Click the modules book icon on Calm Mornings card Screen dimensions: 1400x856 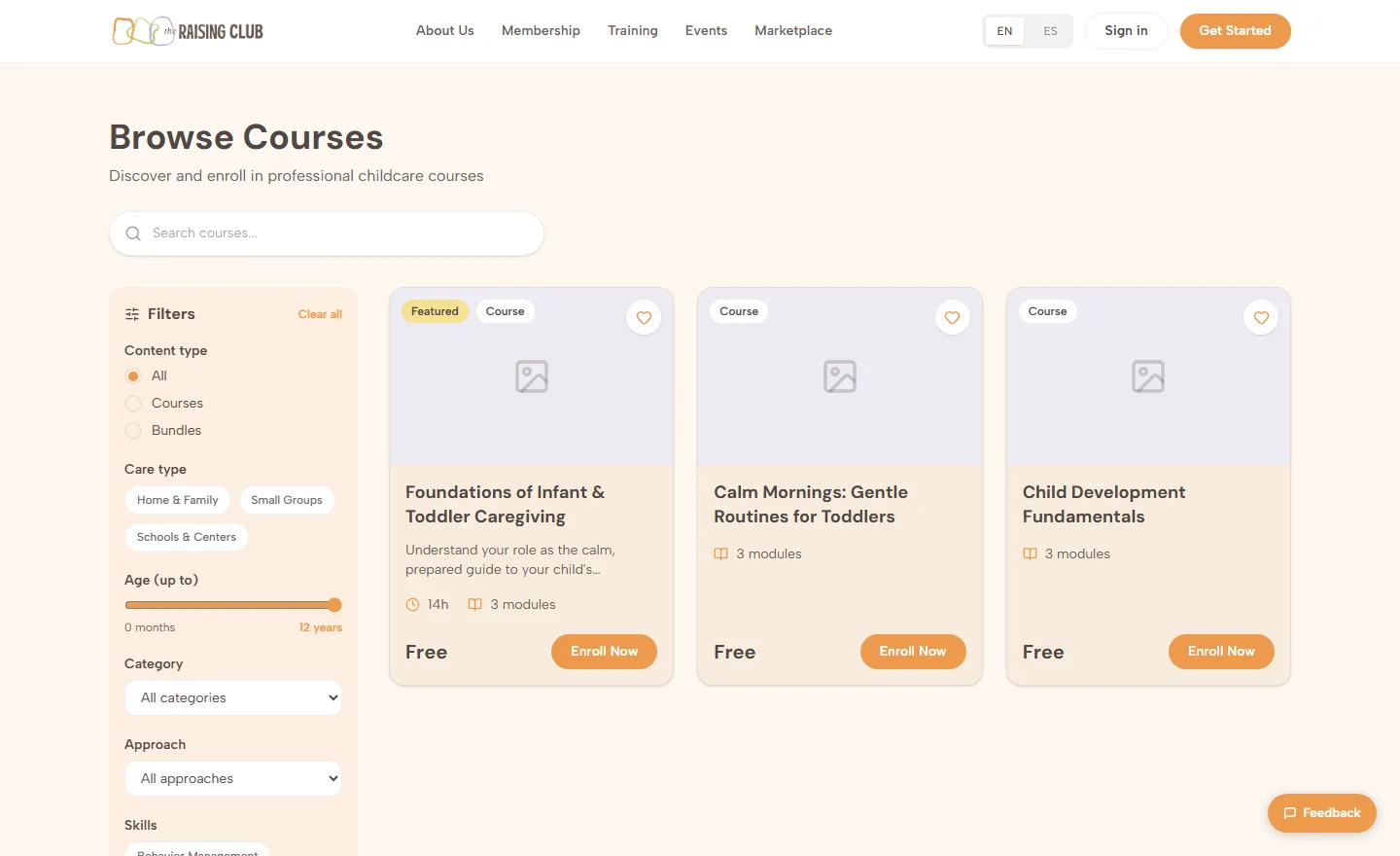pos(720,553)
